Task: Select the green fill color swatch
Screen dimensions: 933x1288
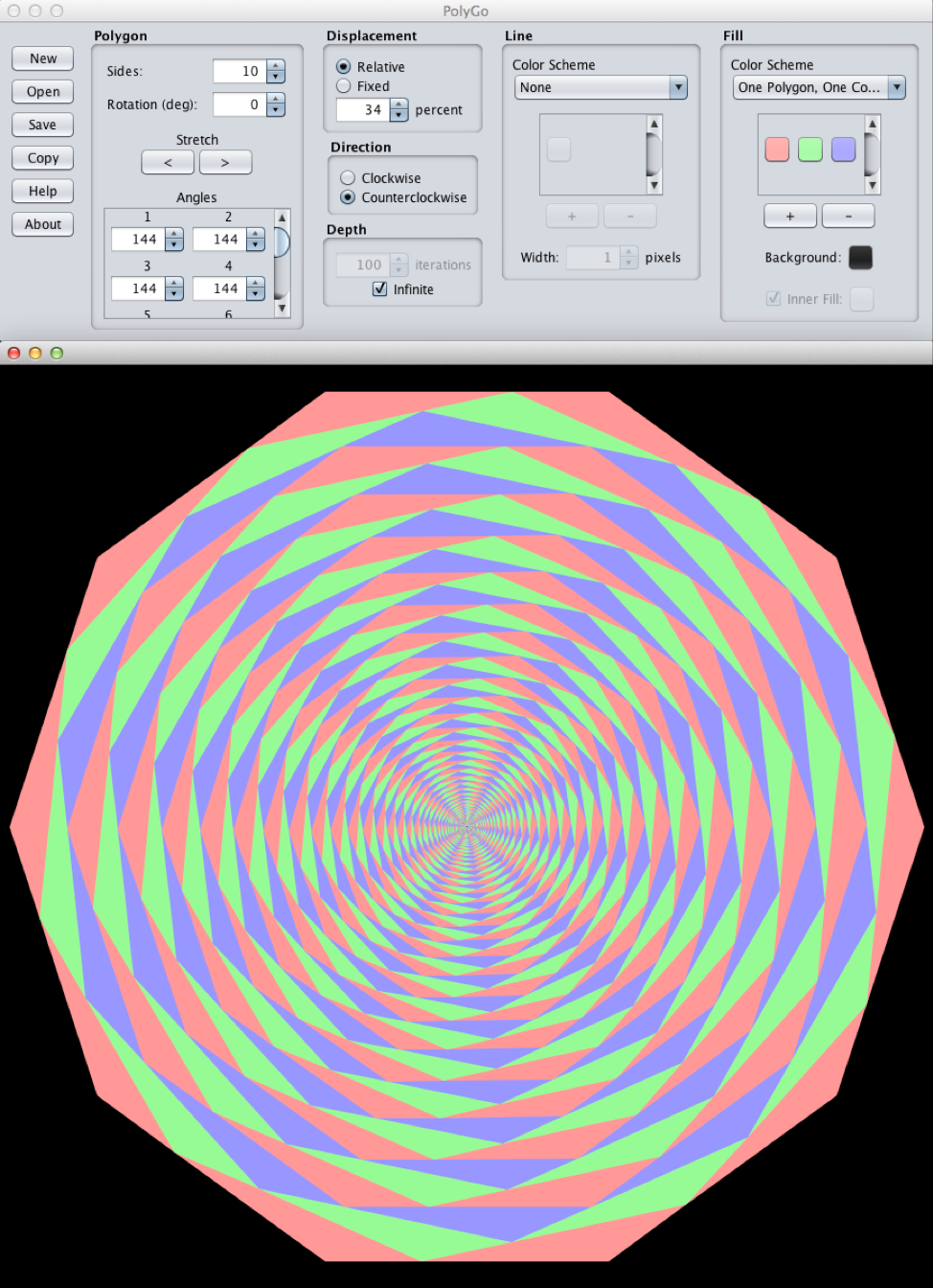Action: pos(809,149)
